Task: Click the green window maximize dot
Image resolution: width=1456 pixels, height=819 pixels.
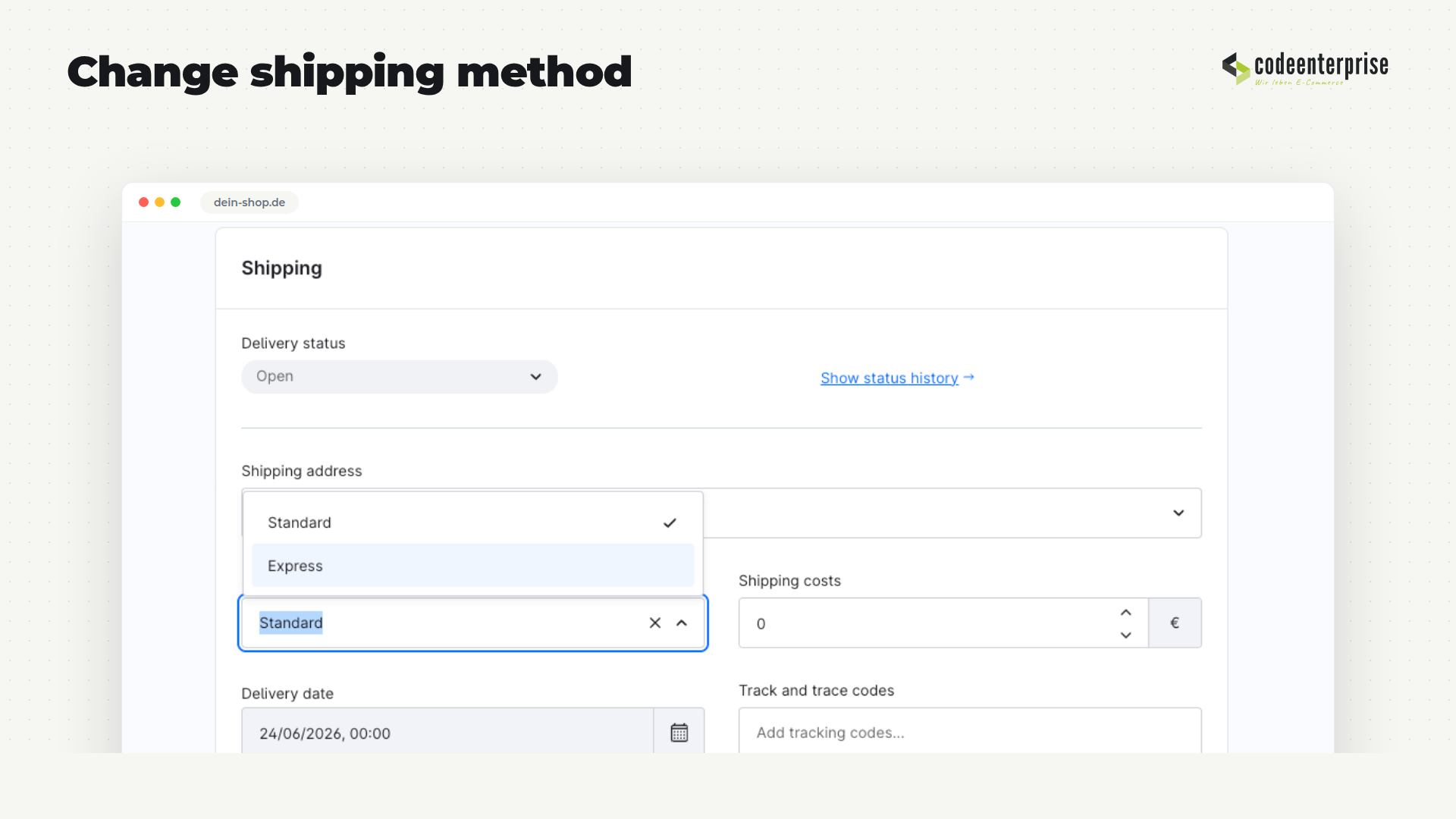Action: pos(176,202)
